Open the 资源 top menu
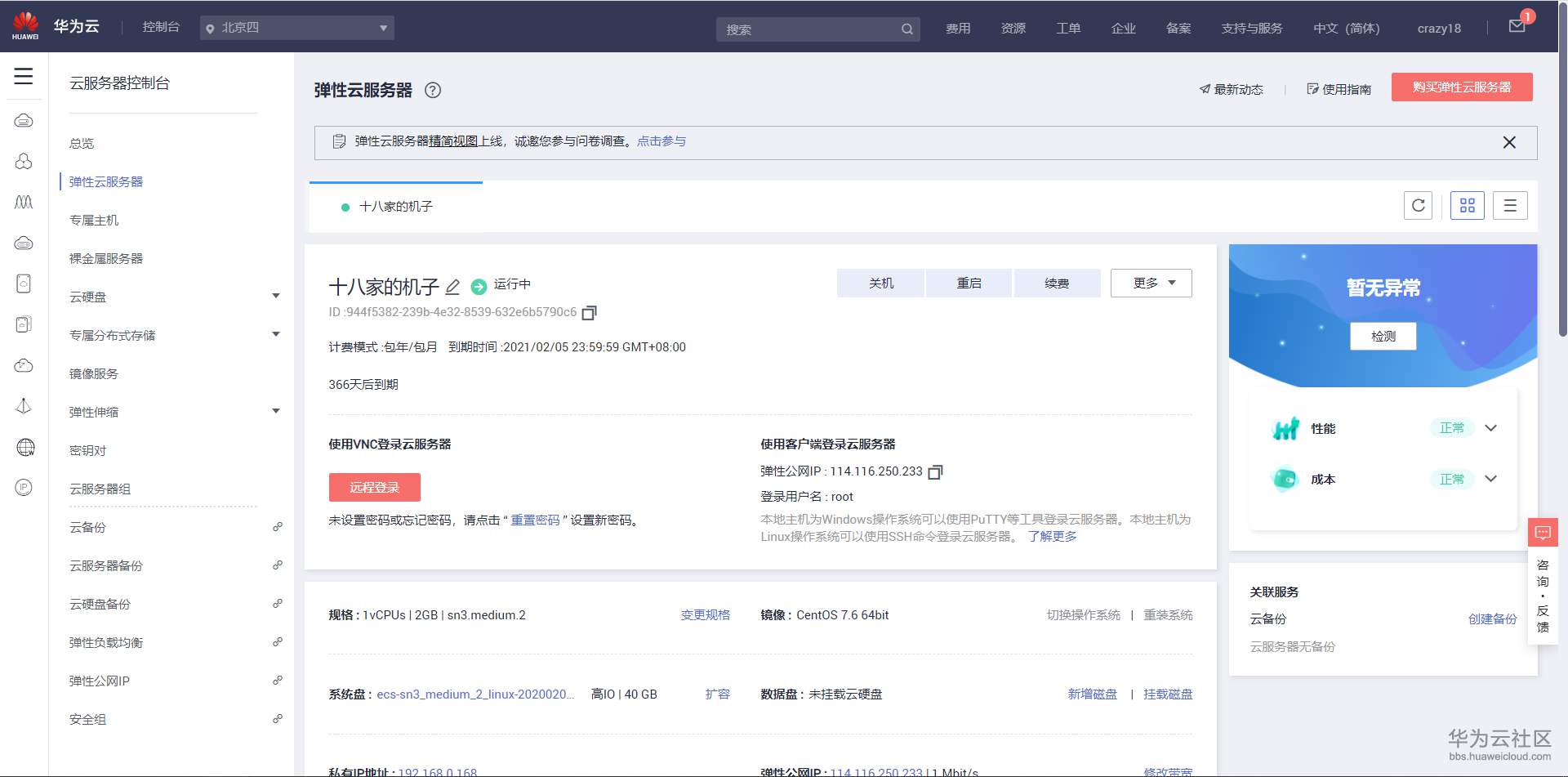The height and width of the screenshot is (777, 1568). tap(1013, 29)
